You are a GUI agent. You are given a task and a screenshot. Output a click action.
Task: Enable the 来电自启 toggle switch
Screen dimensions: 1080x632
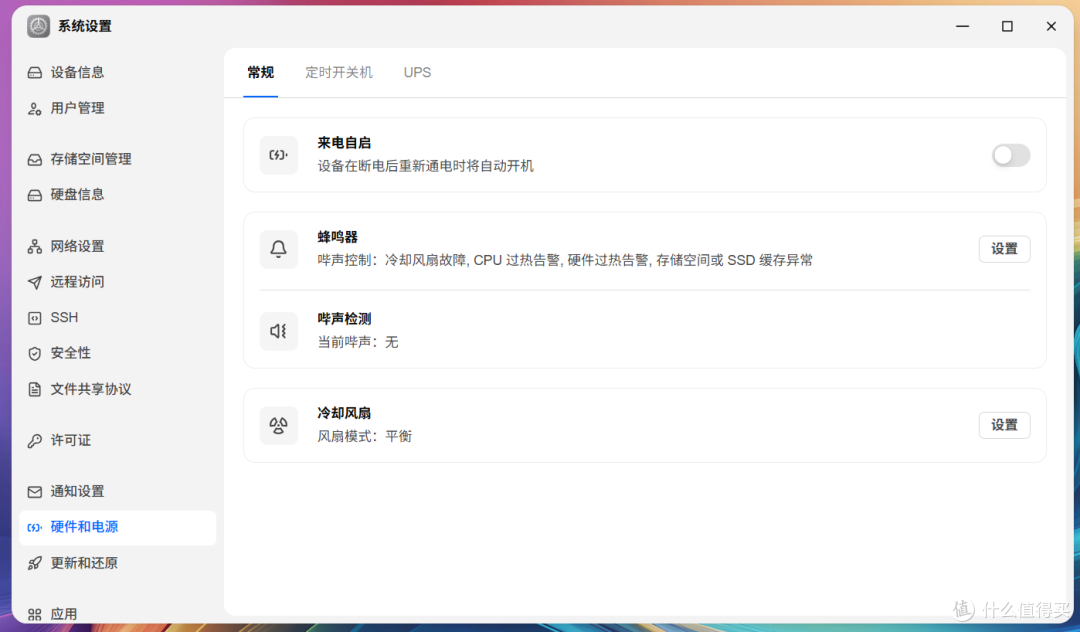point(1010,155)
